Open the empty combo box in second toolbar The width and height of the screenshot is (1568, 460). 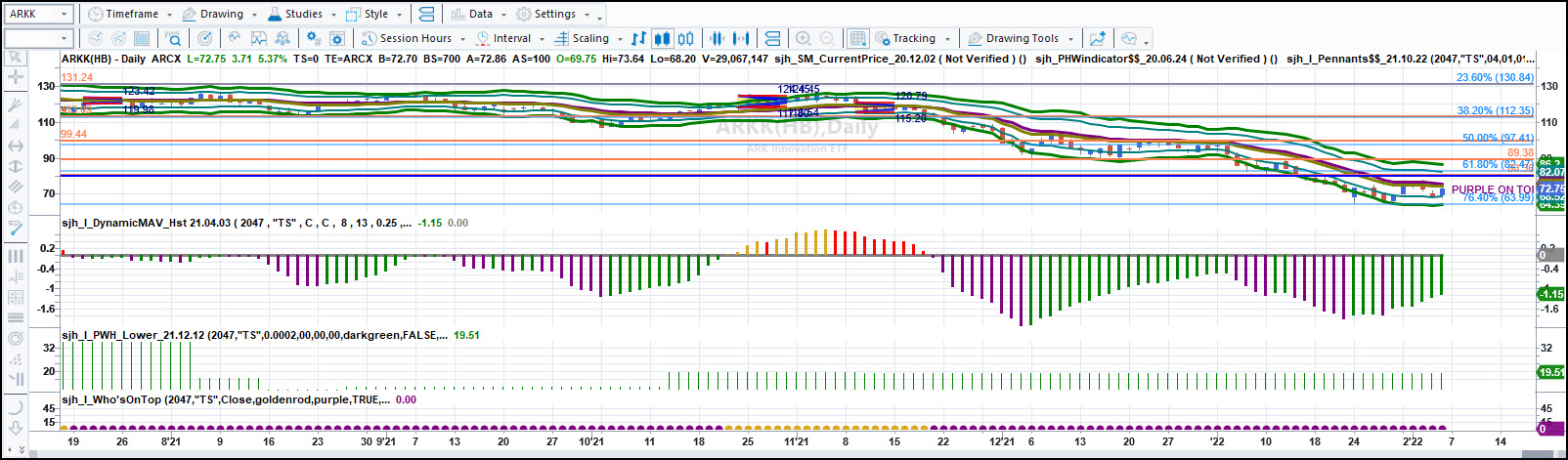tap(39, 38)
